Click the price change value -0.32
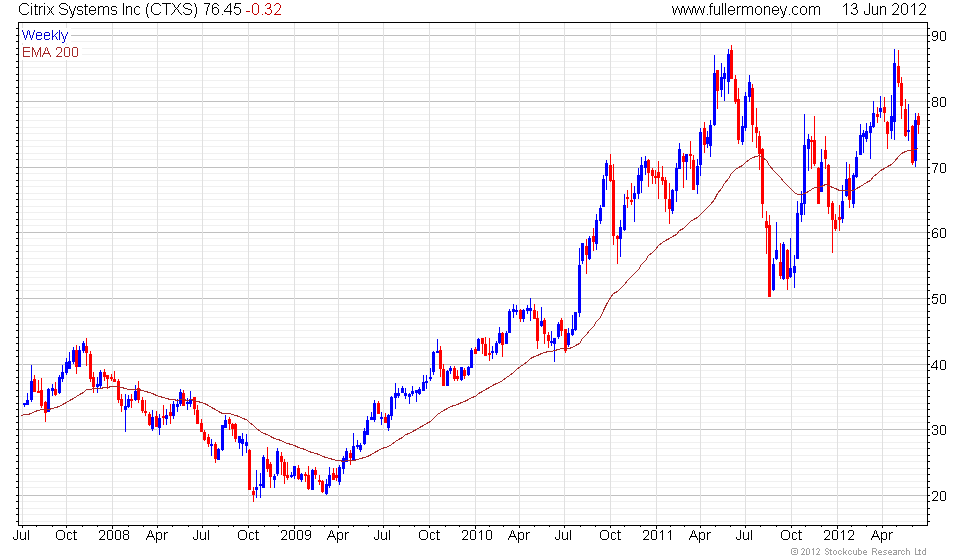Screen dimensions: 980x560 pyautogui.click(x=263, y=9)
